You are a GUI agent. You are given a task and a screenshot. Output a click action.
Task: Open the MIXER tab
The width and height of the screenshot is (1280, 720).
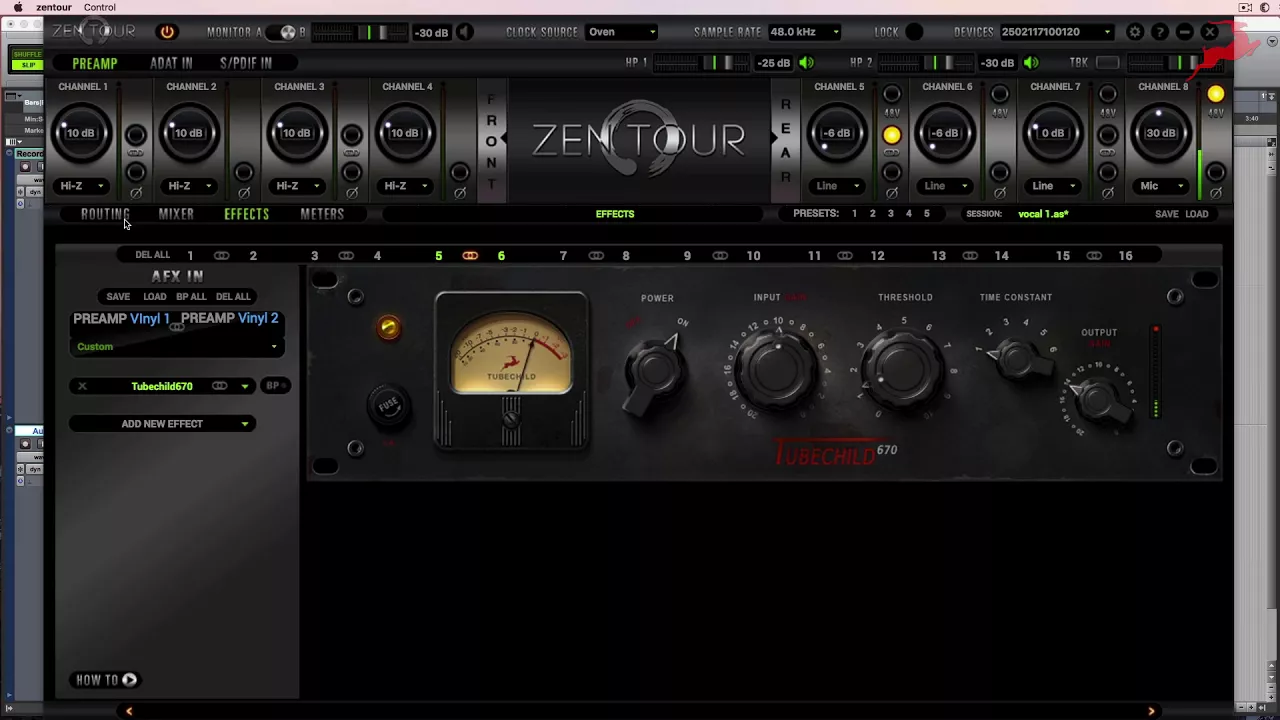point(176,214)
